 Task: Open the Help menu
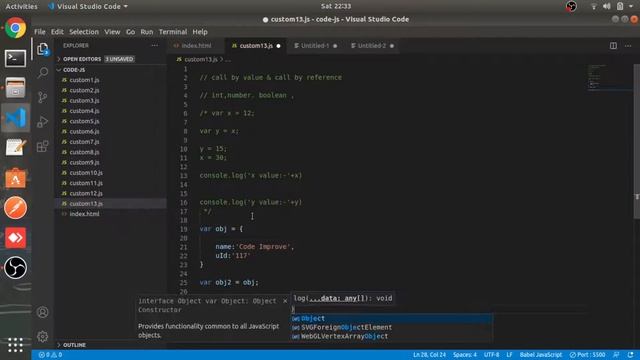point(200,32)
